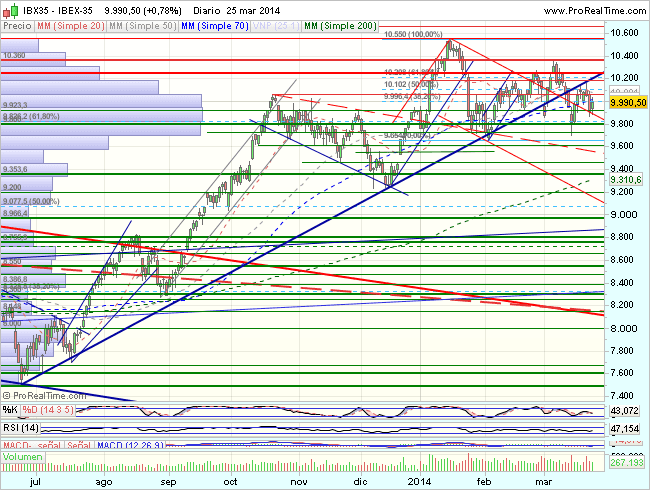Click the 9.000 price axis label
This screenshot has width=650, height=490.
point(624,214)
